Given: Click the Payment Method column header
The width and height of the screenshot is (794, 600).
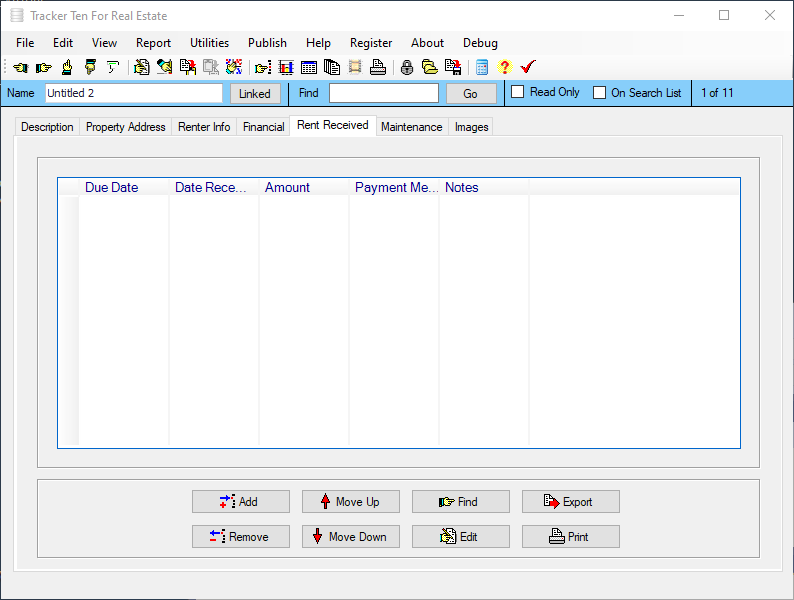Looking at the screenshot, I should coord(394,187).
